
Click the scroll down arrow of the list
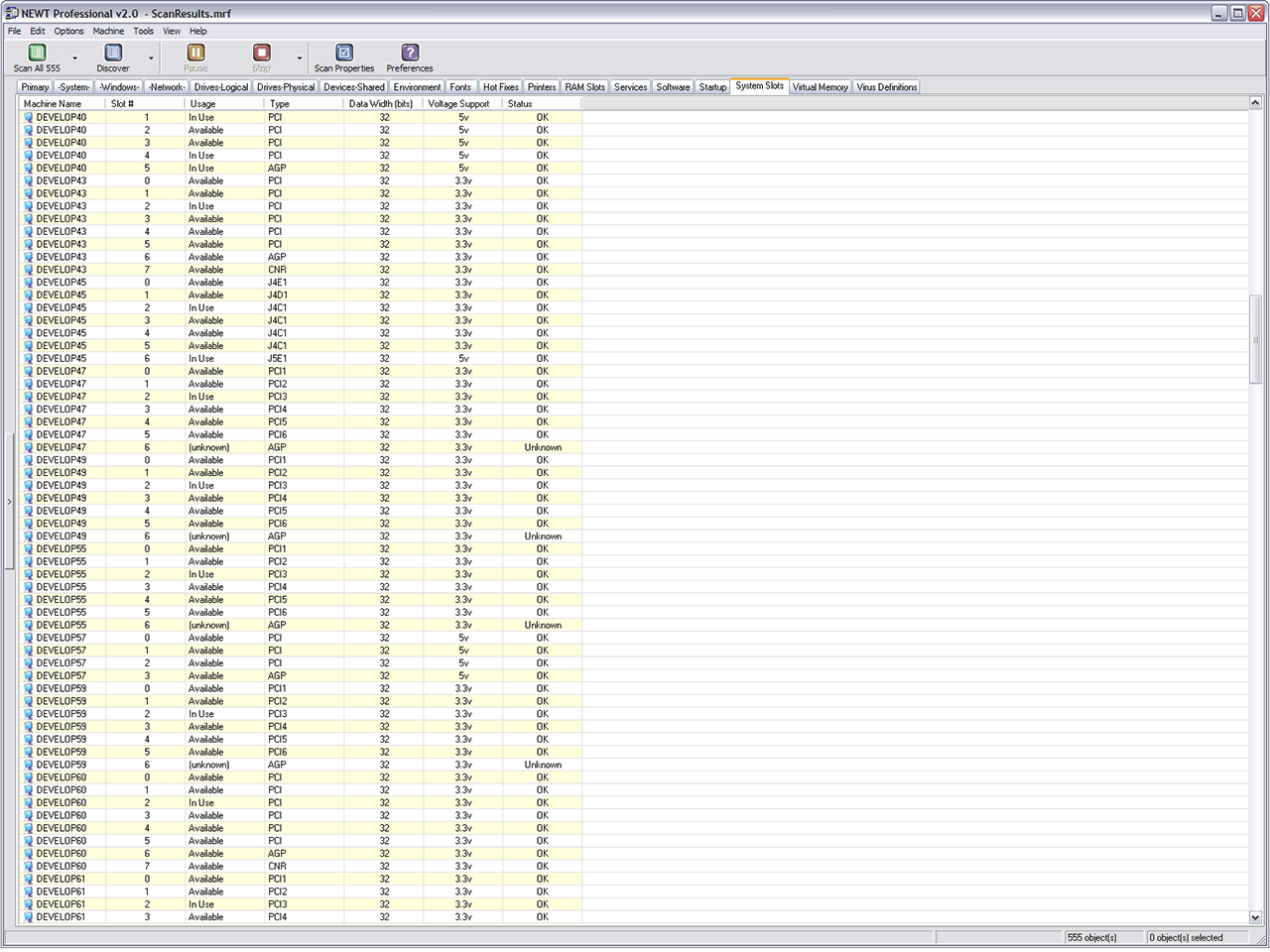(x=1255, y=917)
